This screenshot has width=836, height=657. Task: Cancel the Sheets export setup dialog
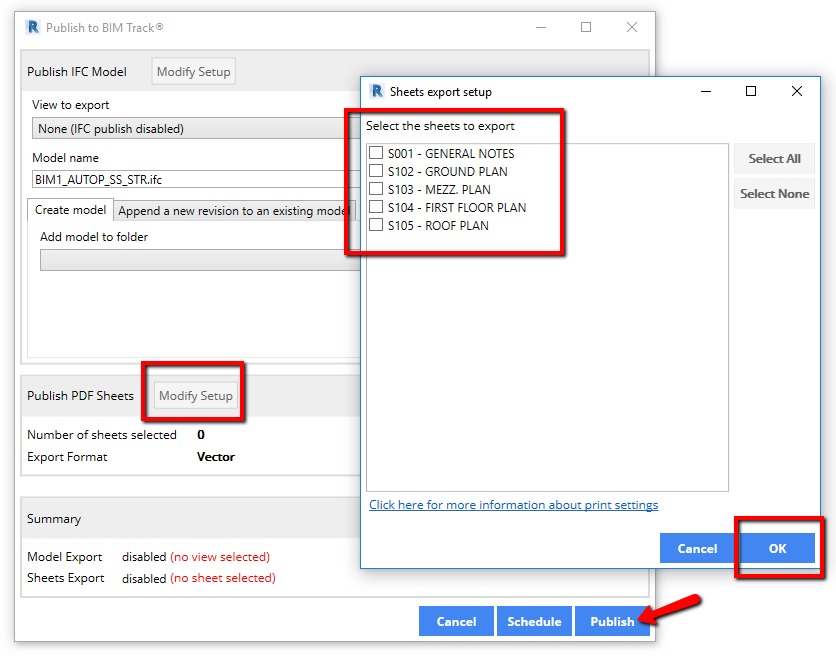(x=697, y=548)
